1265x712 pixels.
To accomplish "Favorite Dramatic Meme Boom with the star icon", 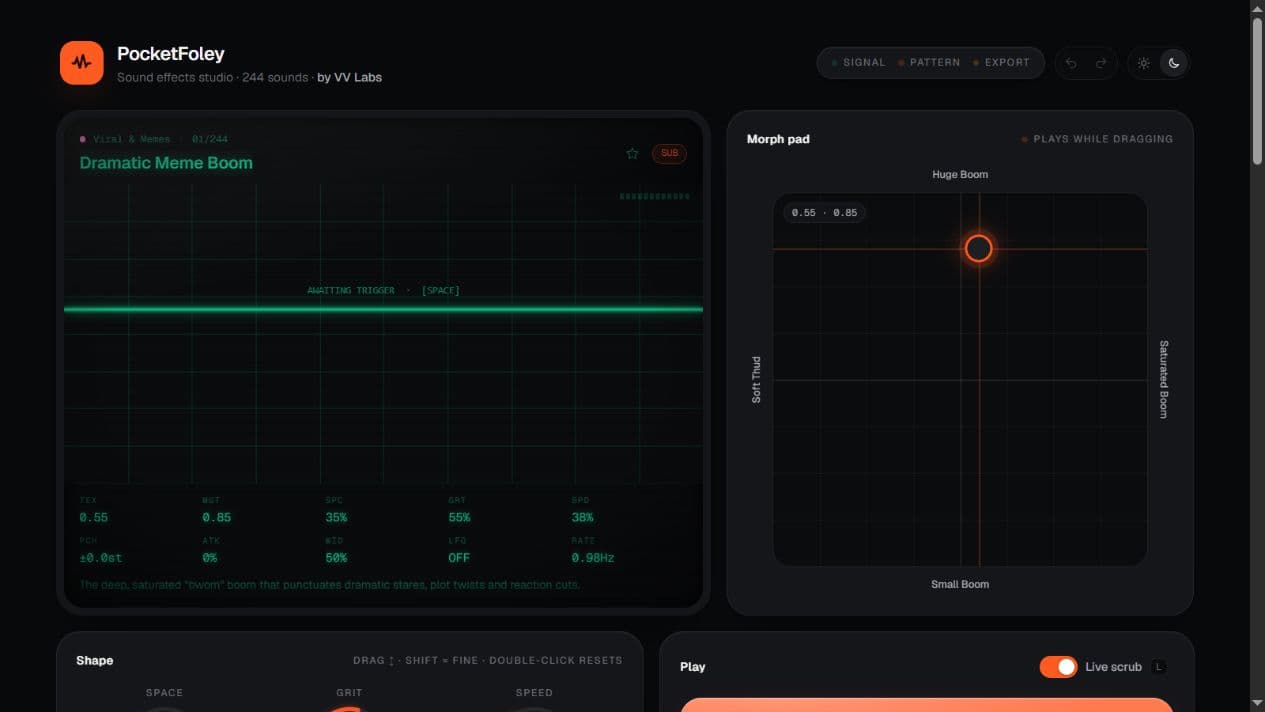I will 632,153.
